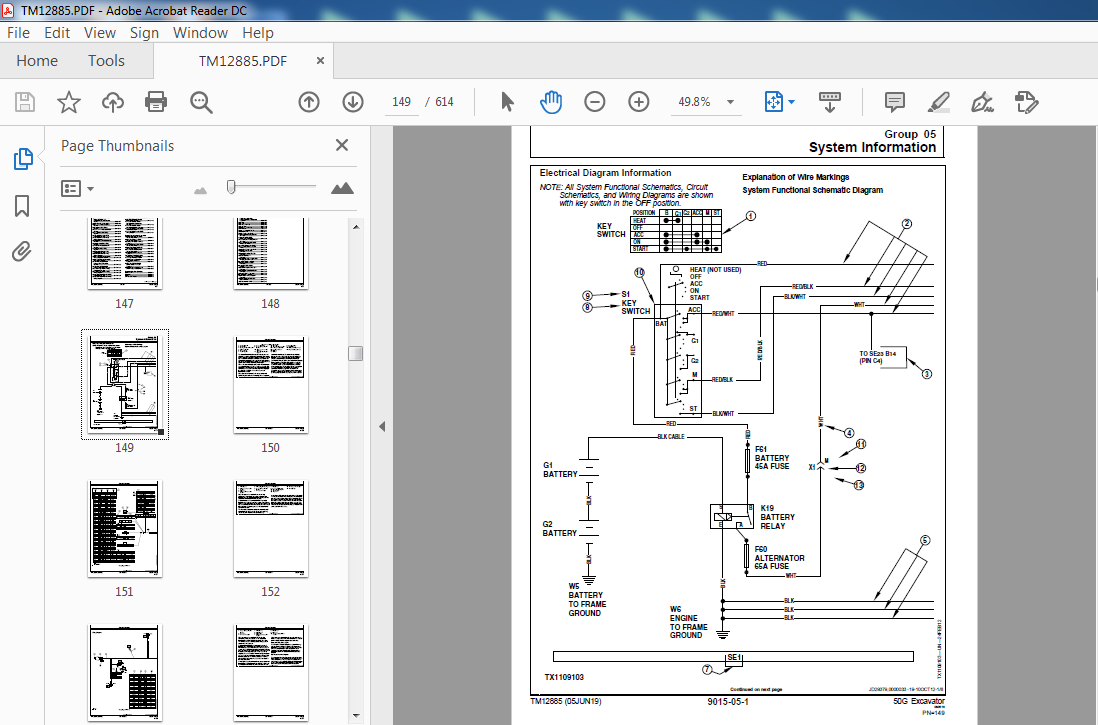Activate the hand pan tool

point(551,102)
